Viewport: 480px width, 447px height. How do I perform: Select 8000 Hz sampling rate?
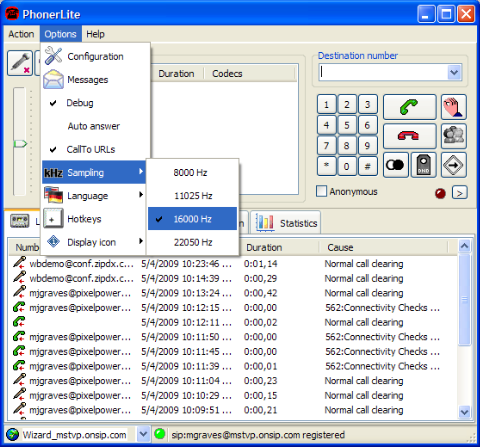(192, 173)
